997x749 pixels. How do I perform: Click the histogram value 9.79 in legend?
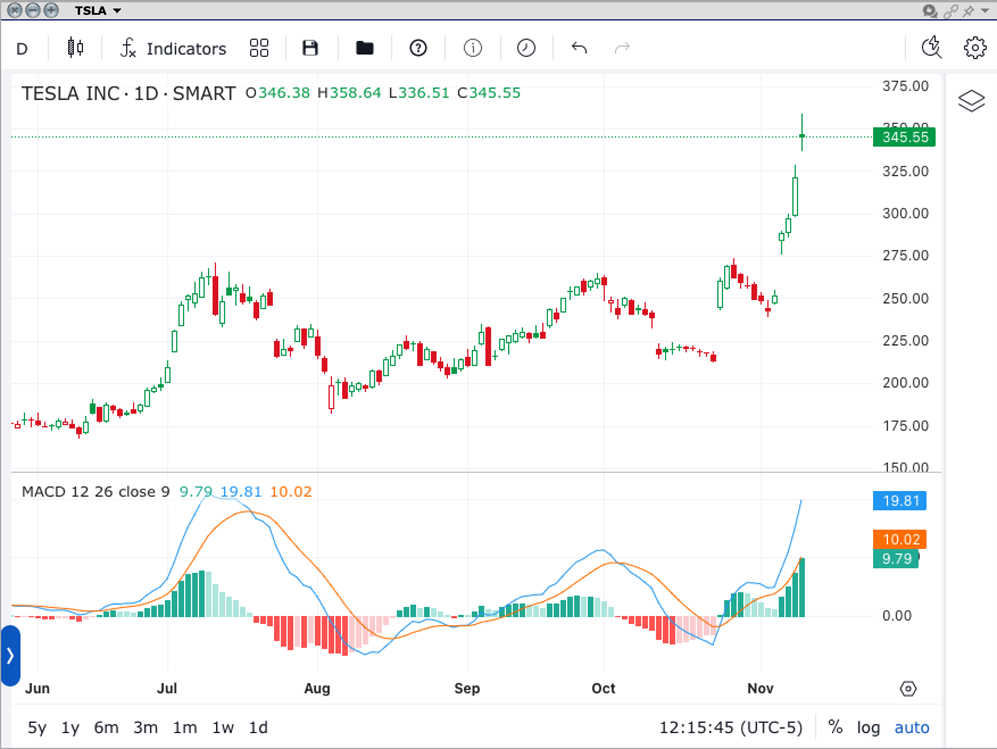click(x=196, y=491)
